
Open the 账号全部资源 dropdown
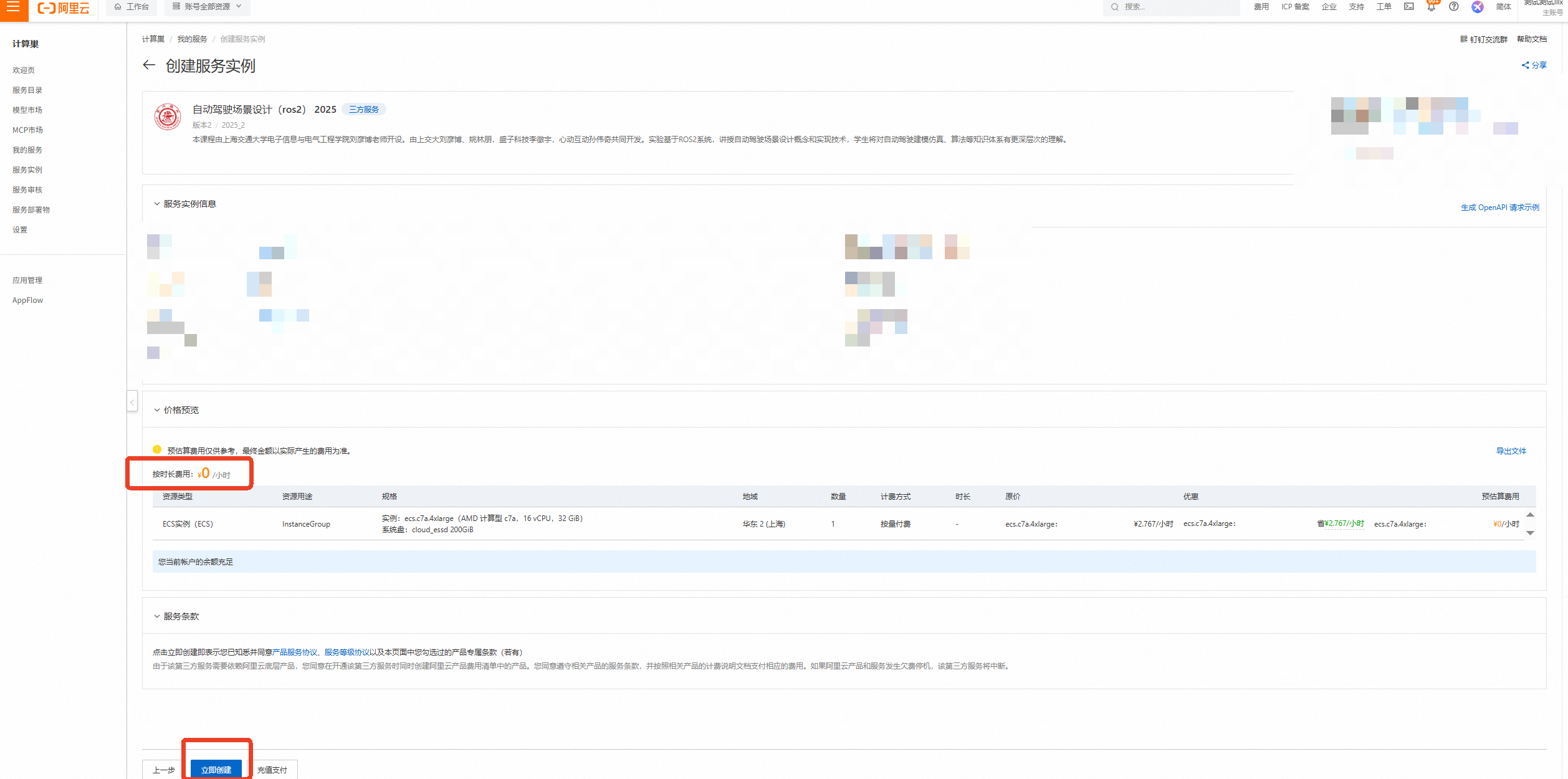click(207, 7)
